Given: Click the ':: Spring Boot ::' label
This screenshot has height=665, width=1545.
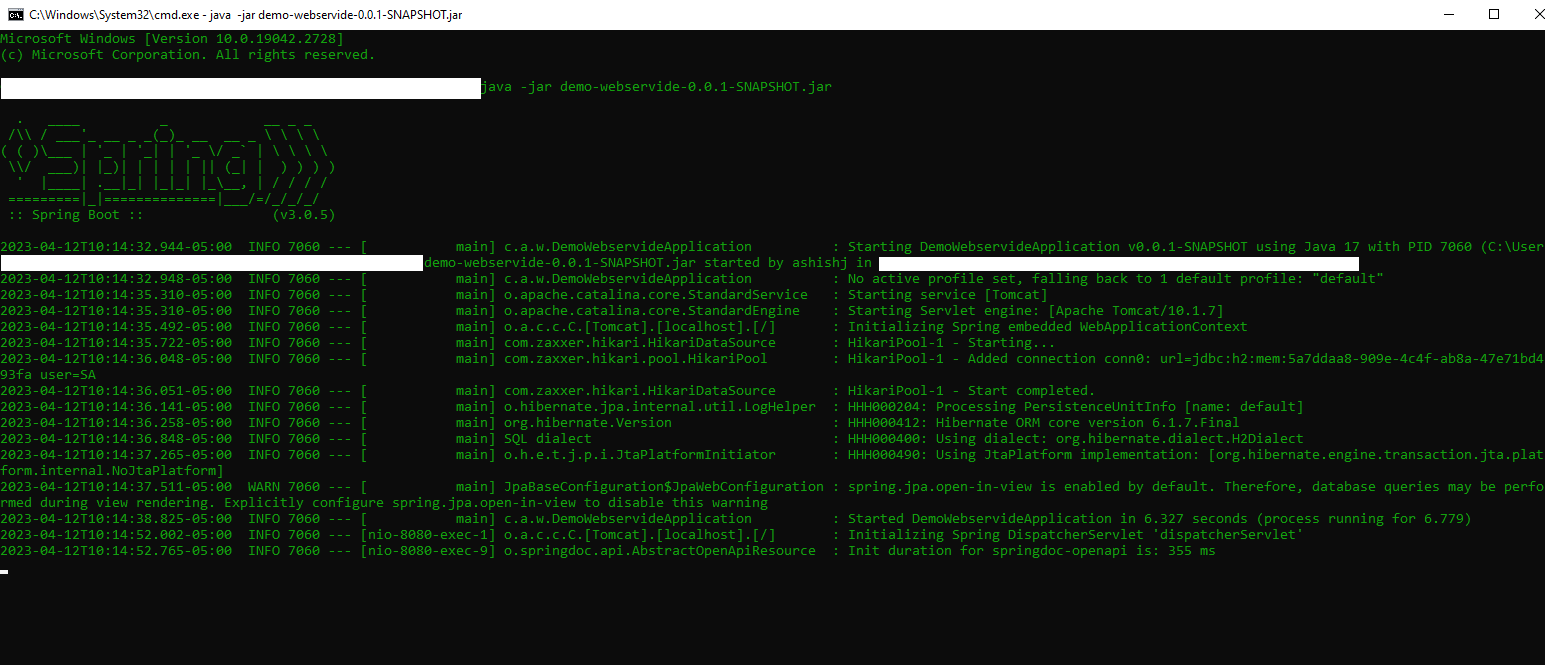Looking at the screenshot, I should click(76, 215).
